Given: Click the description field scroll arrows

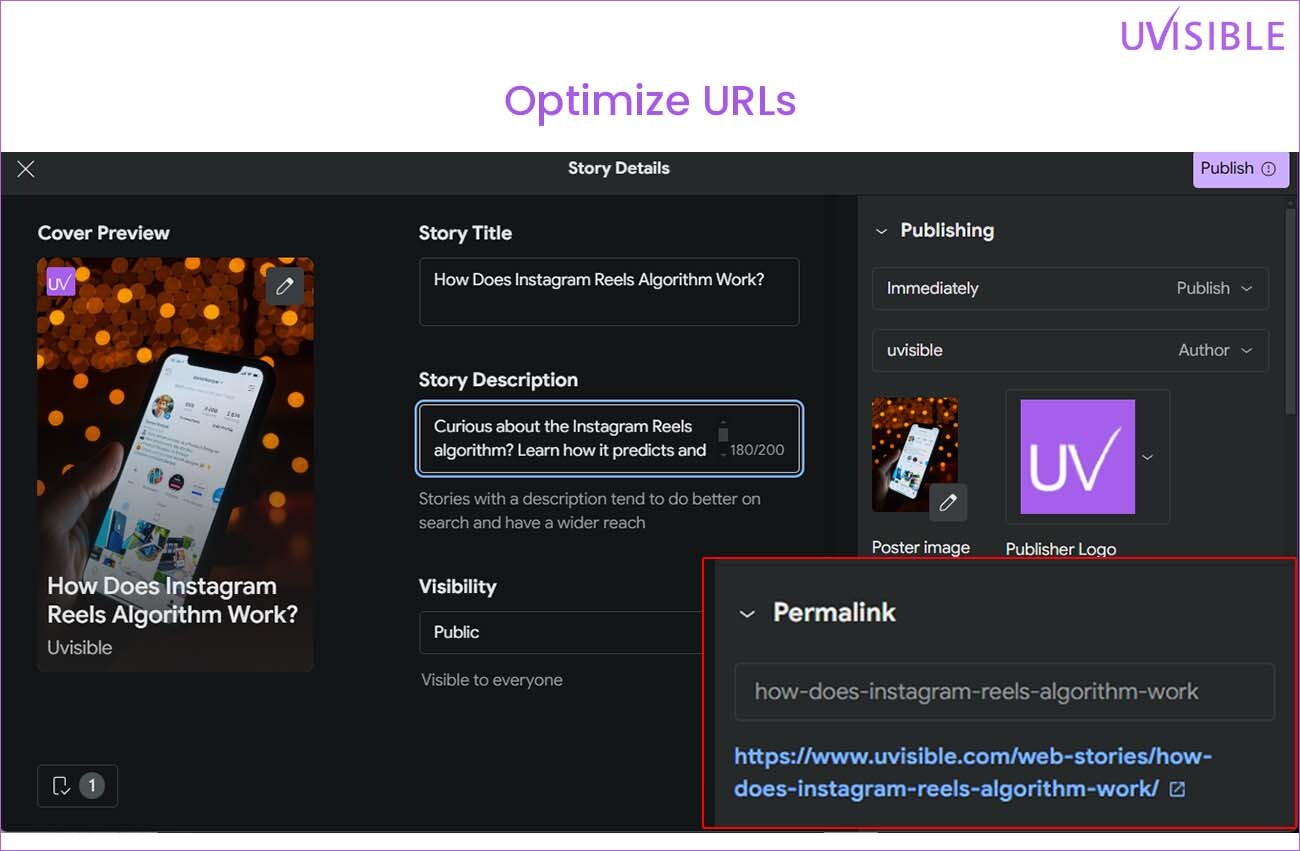Looking at the screenshot, I should coord(723,438).
